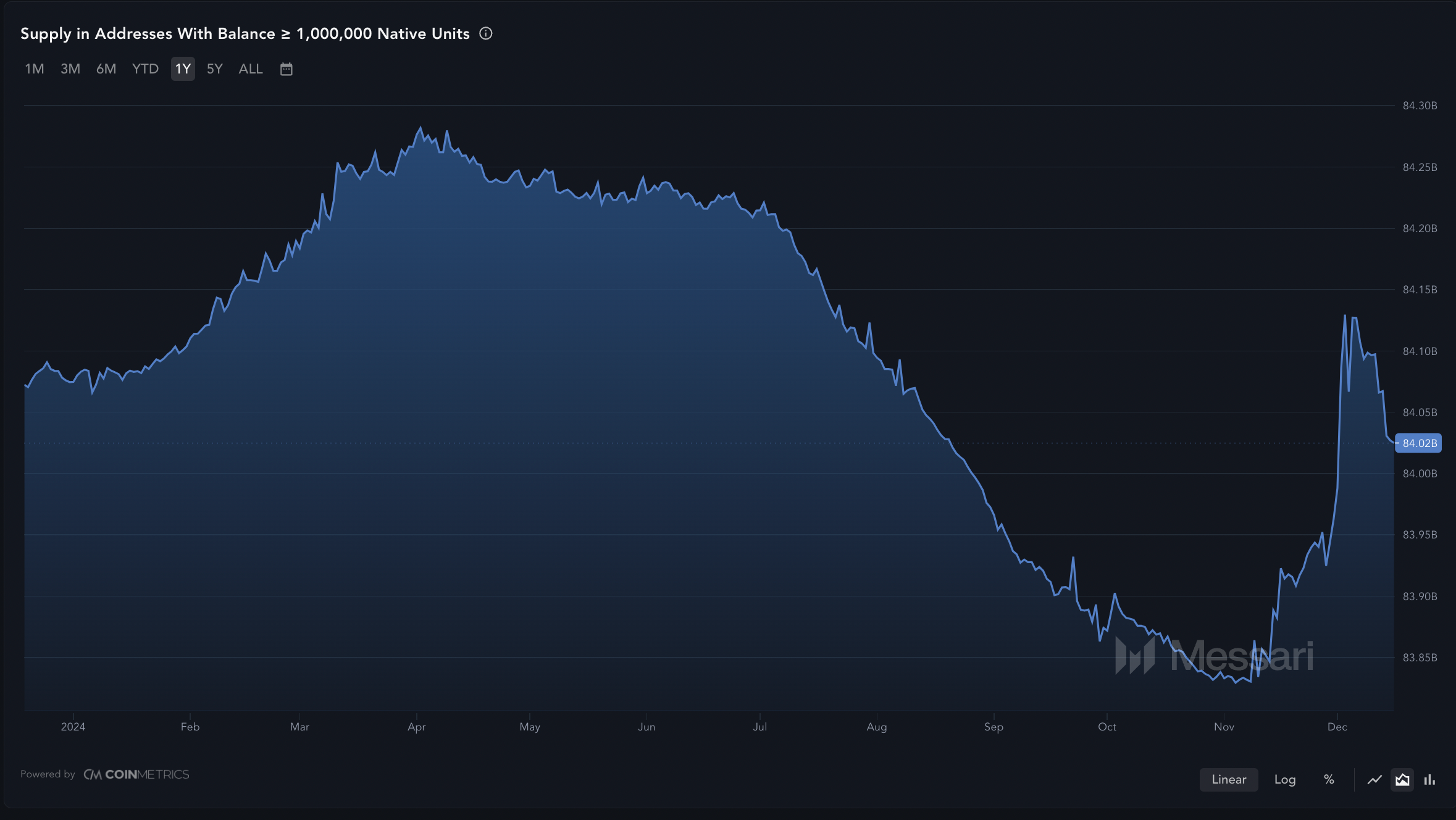Click the Oct x-axis label
Viewport: 1456px width, 820px height.
1107,727
